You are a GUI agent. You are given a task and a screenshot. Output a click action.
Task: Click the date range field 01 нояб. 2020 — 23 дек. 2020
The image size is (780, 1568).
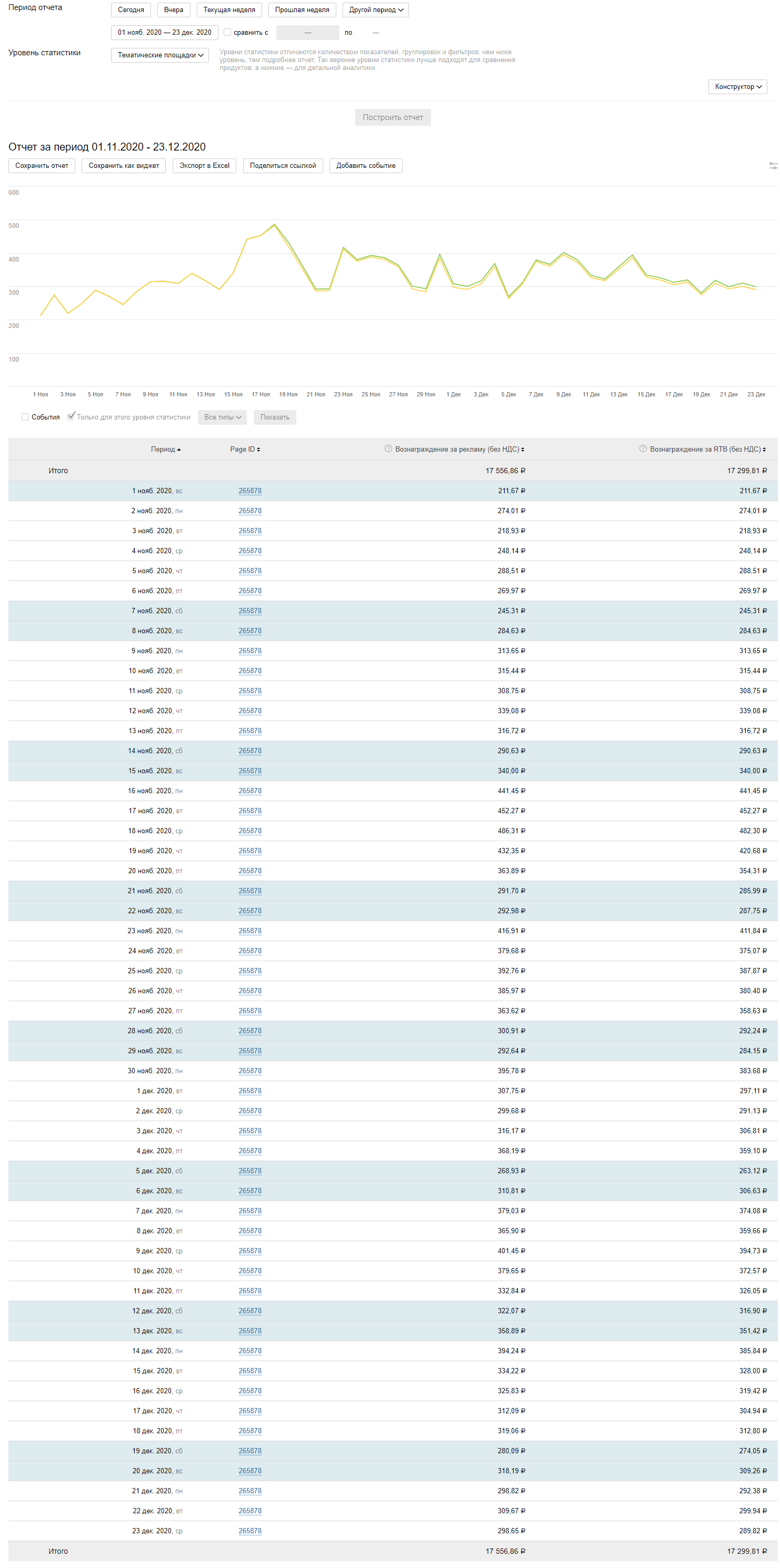point(164,32)
